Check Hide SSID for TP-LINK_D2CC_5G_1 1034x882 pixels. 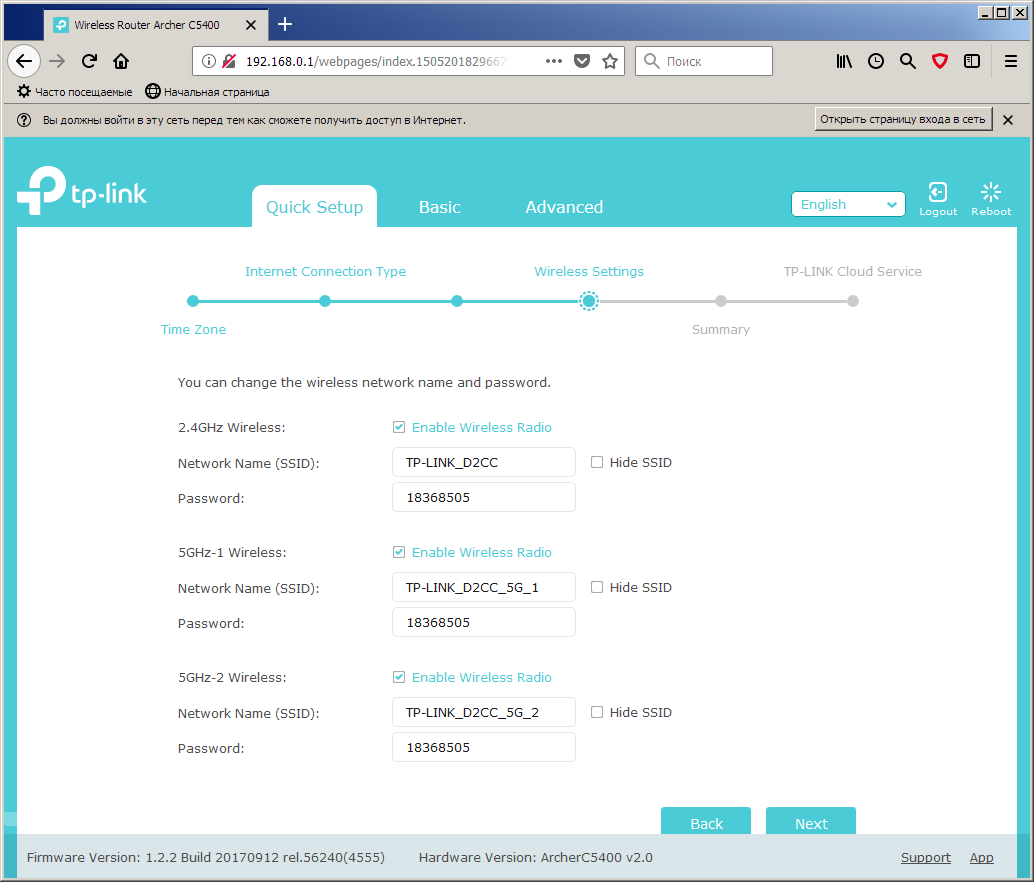point(597,587)
